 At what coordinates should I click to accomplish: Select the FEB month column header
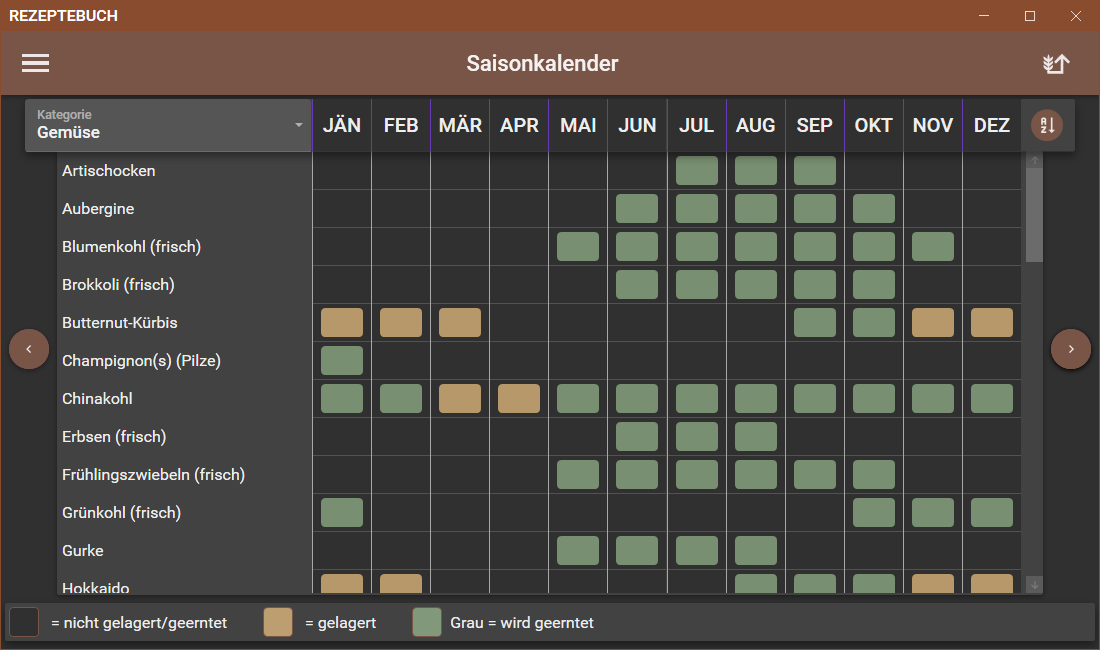click(x=401, y=126)
